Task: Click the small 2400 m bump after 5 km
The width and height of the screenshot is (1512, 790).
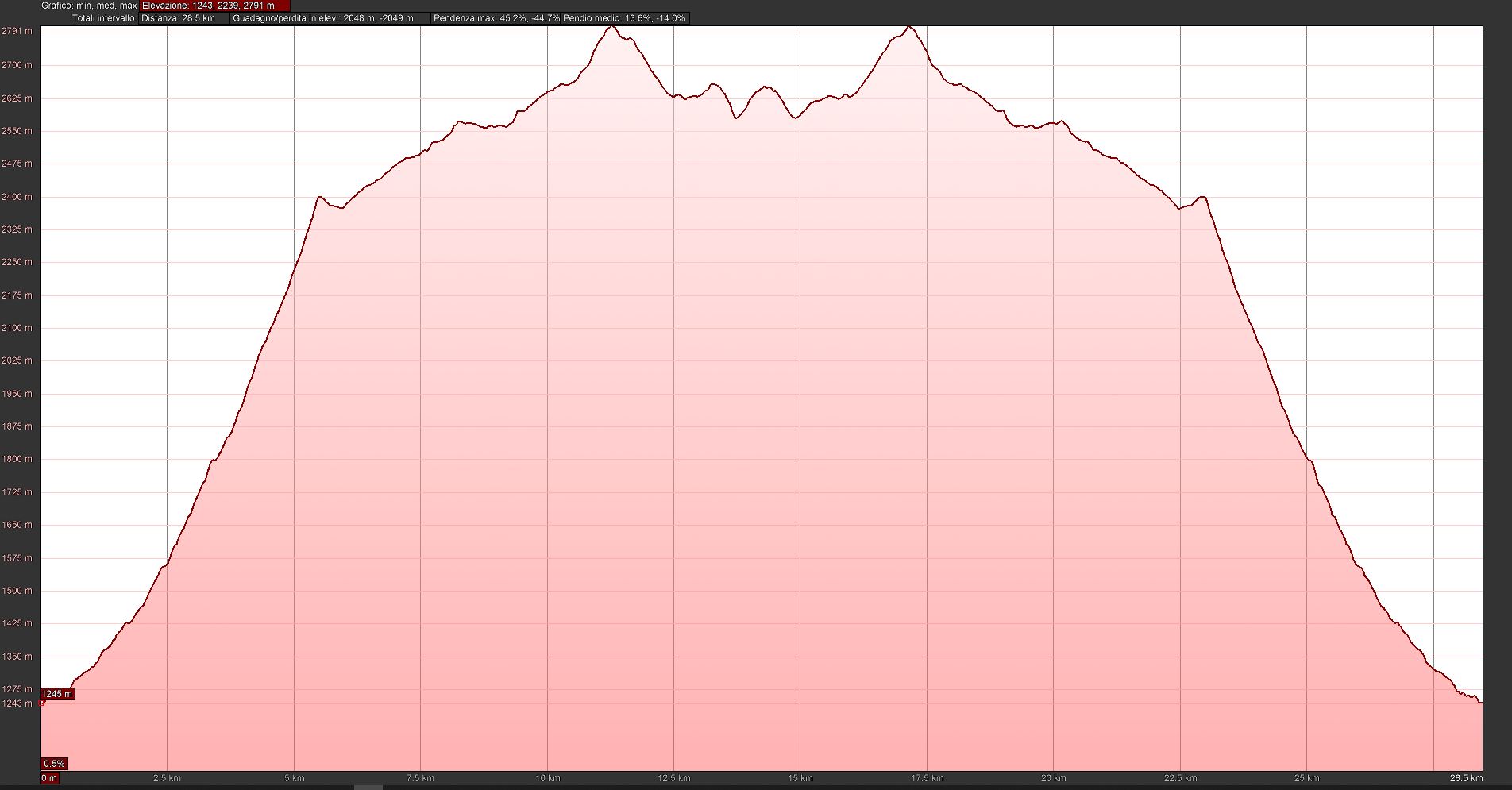Action: coord(319,197)
